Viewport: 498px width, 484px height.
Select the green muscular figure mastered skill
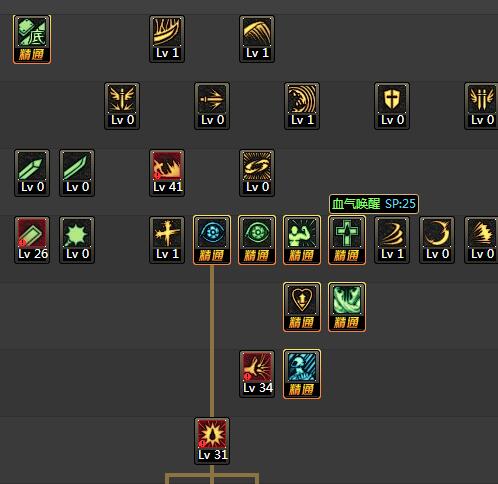coord(302,240)
